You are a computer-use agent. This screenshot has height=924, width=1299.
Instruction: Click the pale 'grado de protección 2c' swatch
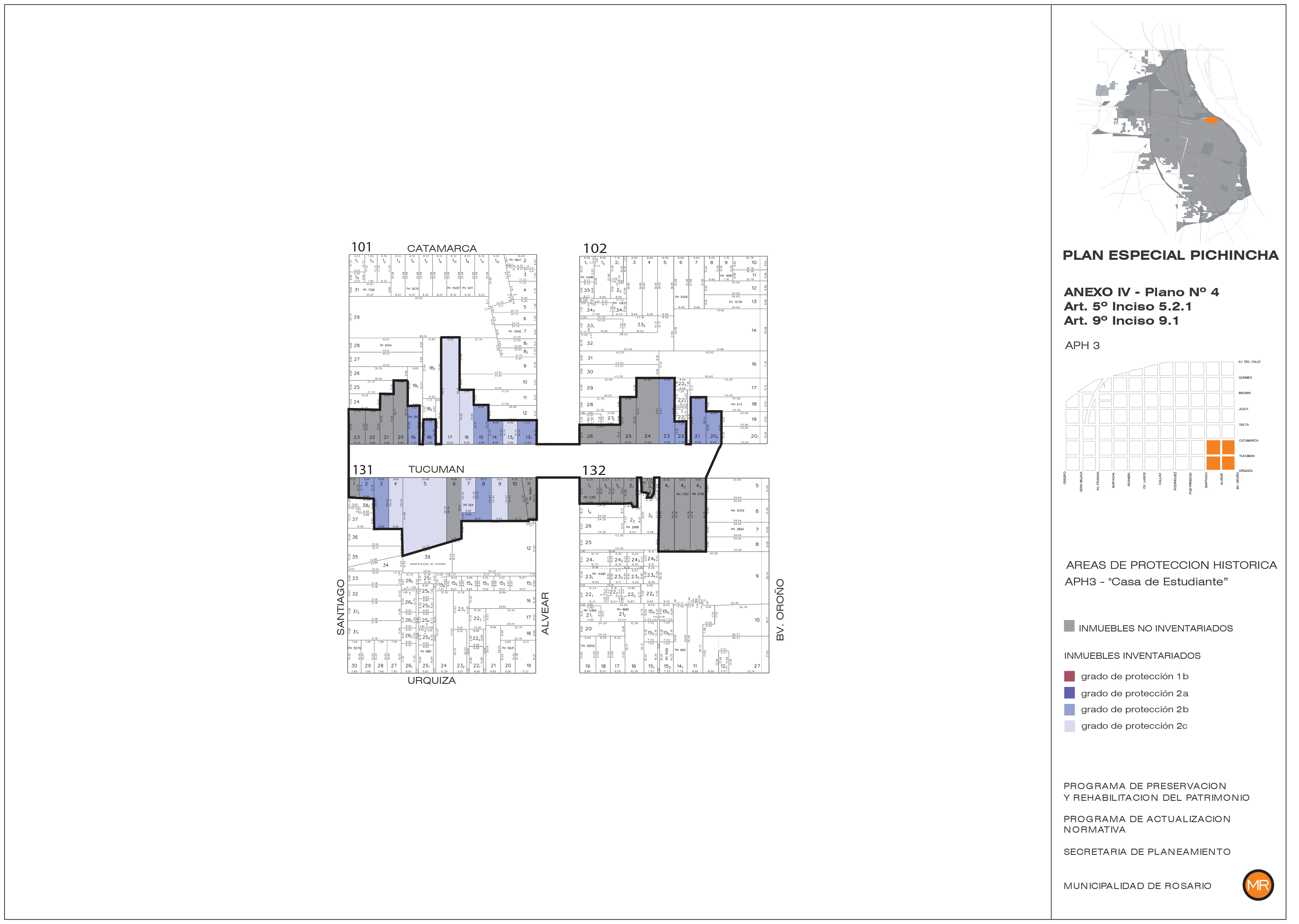coord(1069,725)
